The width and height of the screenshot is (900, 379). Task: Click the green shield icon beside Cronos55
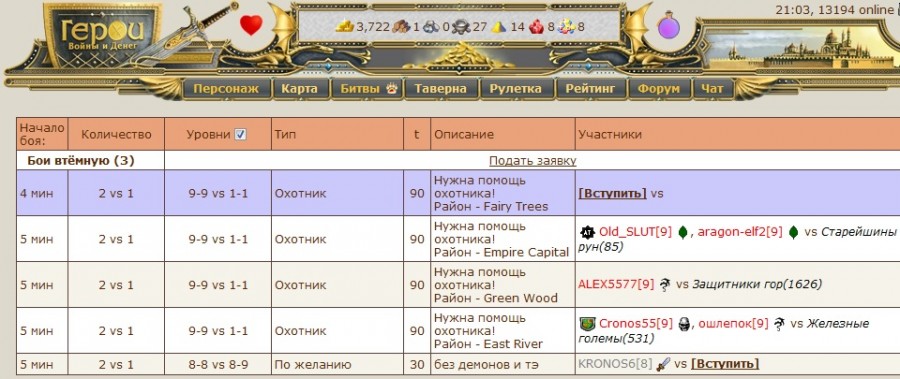coord(587,324)
